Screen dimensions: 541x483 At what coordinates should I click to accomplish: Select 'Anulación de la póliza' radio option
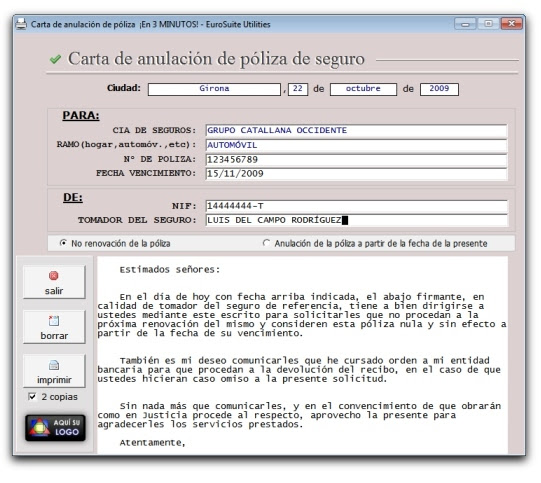(x=266, y=243)
